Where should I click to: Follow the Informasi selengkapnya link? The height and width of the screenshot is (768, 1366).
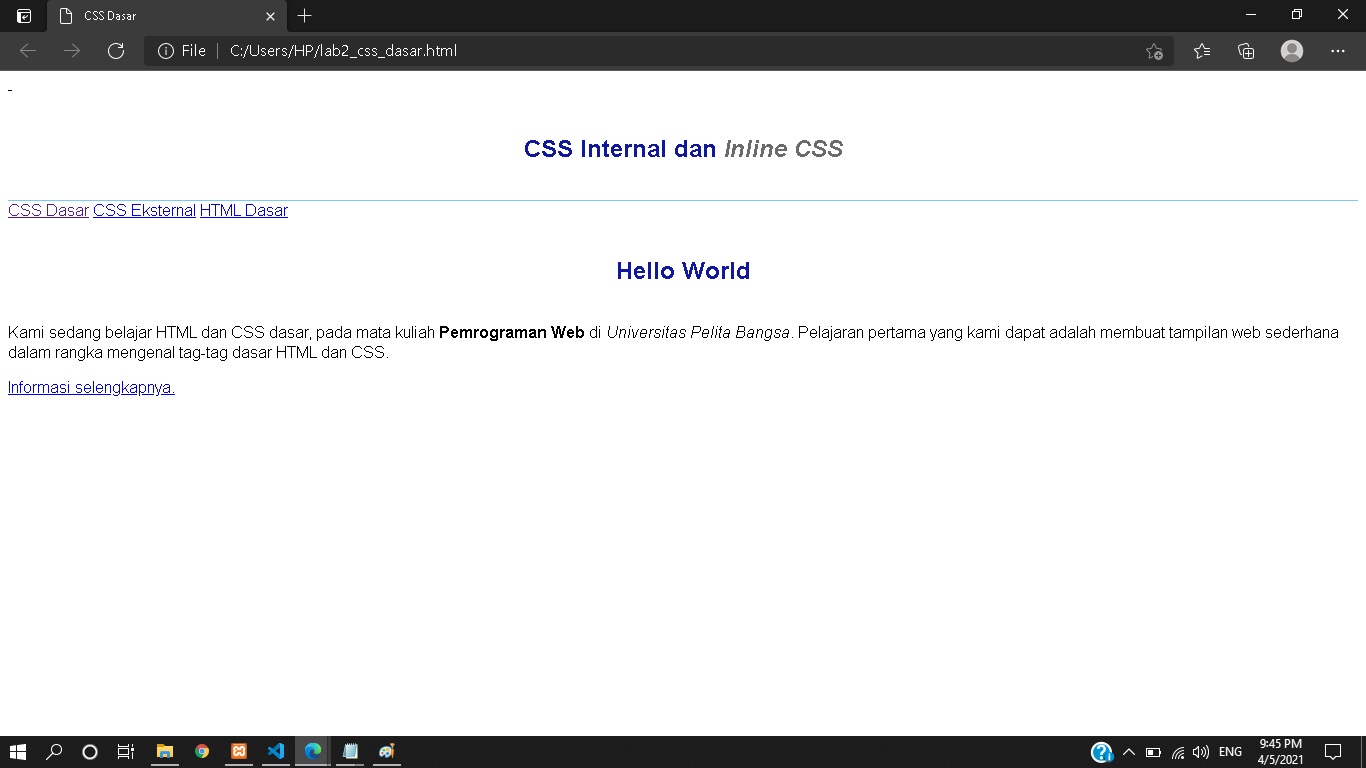90,387
